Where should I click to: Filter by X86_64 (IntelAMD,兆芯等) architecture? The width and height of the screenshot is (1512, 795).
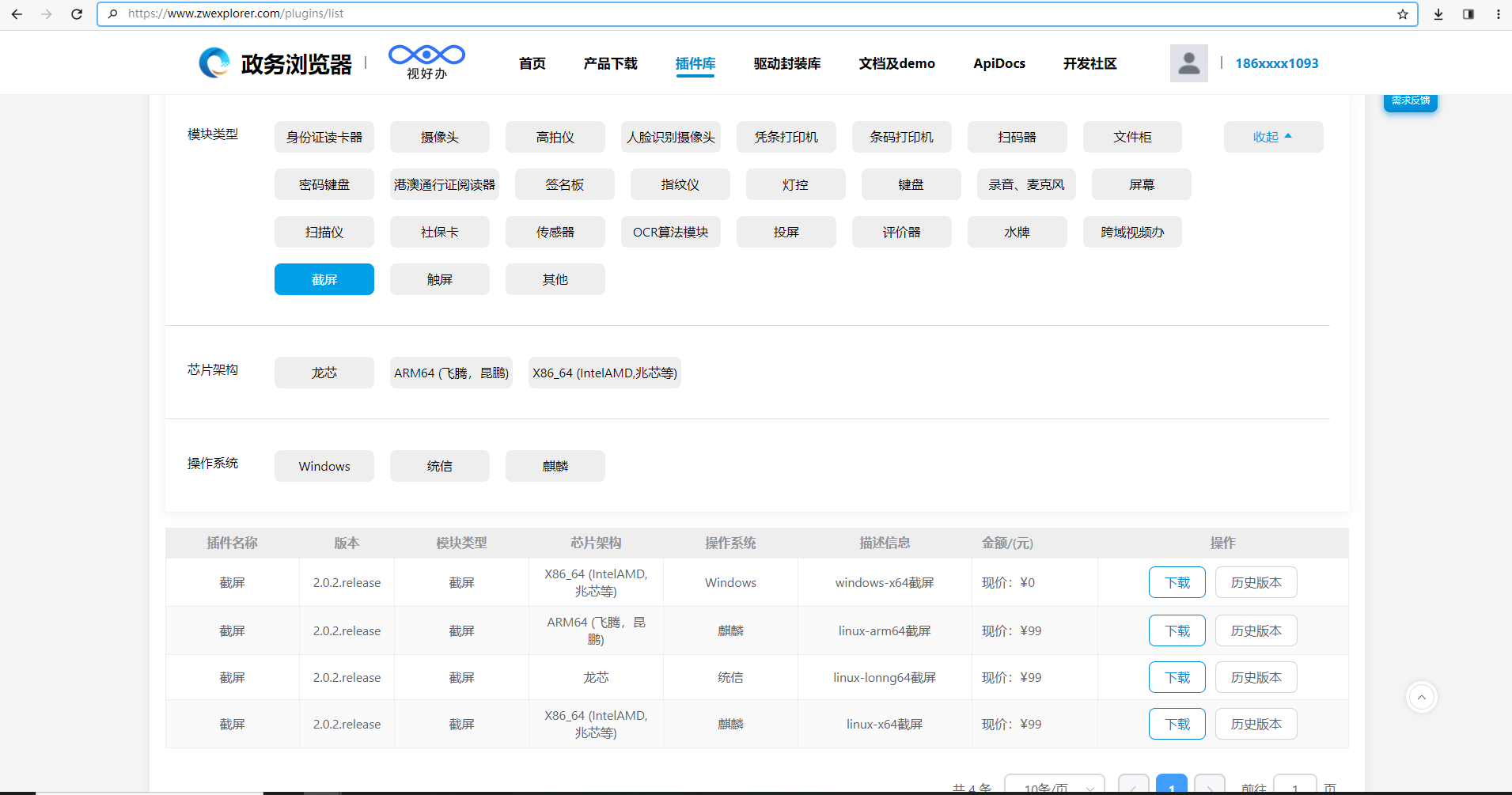point(604,373)
